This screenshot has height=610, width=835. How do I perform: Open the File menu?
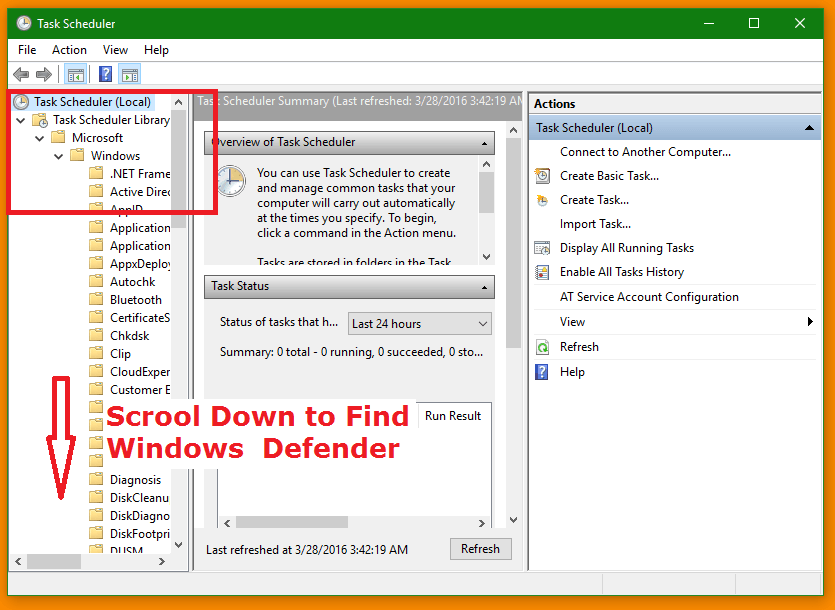coord(27,50)
